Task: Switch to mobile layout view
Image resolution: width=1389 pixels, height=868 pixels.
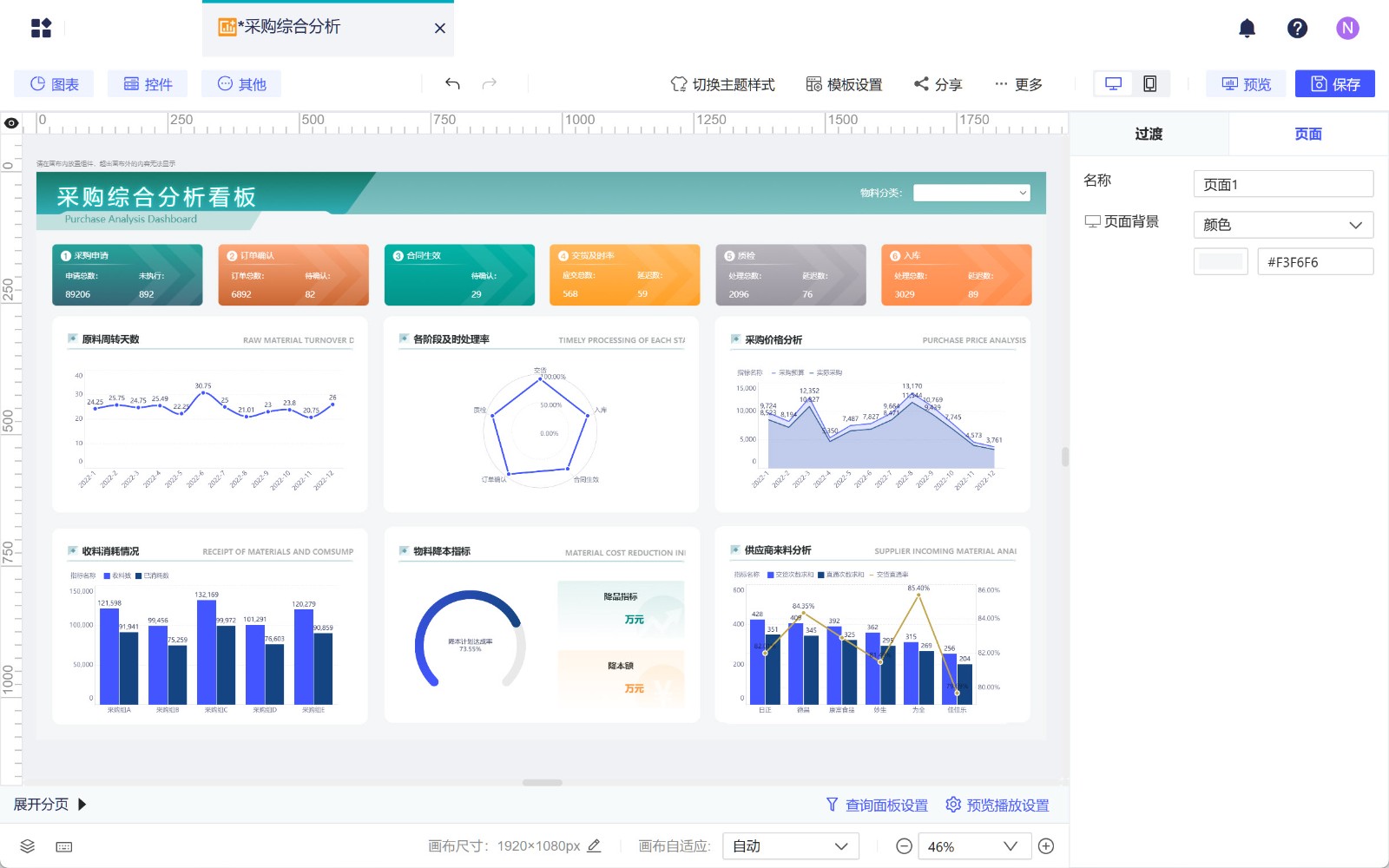Action: click(x=1150, y=83)
